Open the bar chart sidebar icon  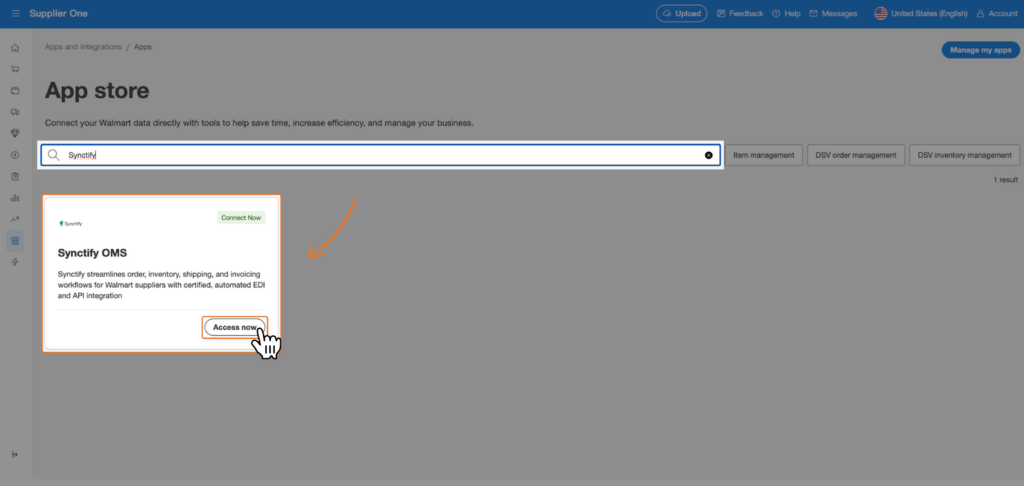pos(15,198)
